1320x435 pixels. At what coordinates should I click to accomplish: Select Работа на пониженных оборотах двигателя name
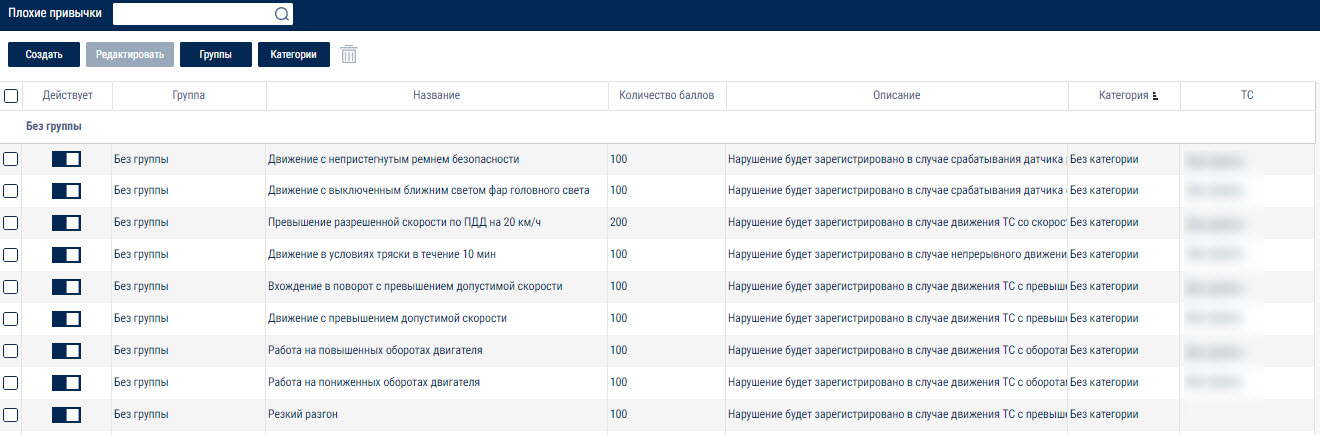(x=374, y=383)
